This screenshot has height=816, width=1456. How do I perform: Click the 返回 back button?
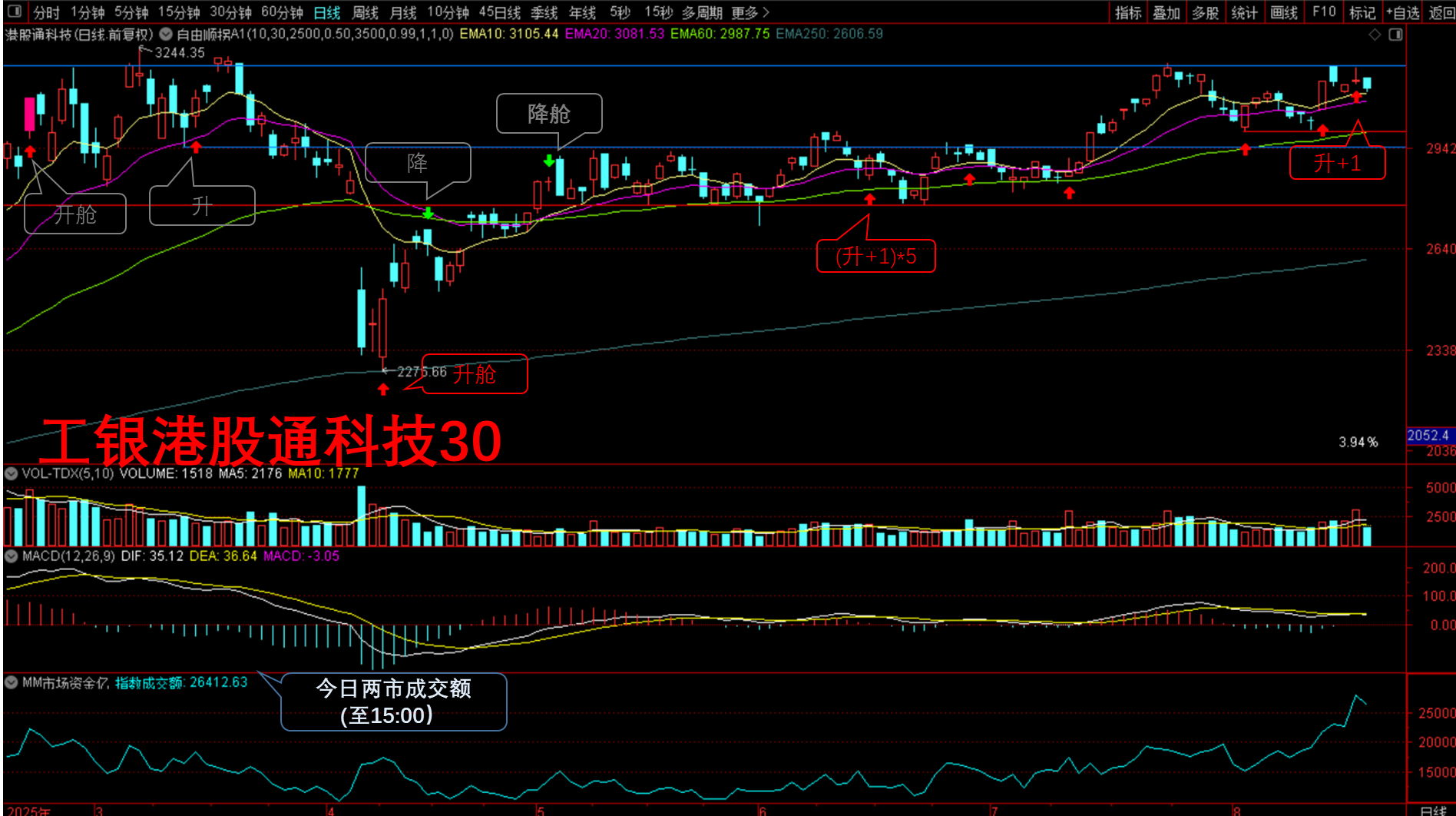[1441, 12]
